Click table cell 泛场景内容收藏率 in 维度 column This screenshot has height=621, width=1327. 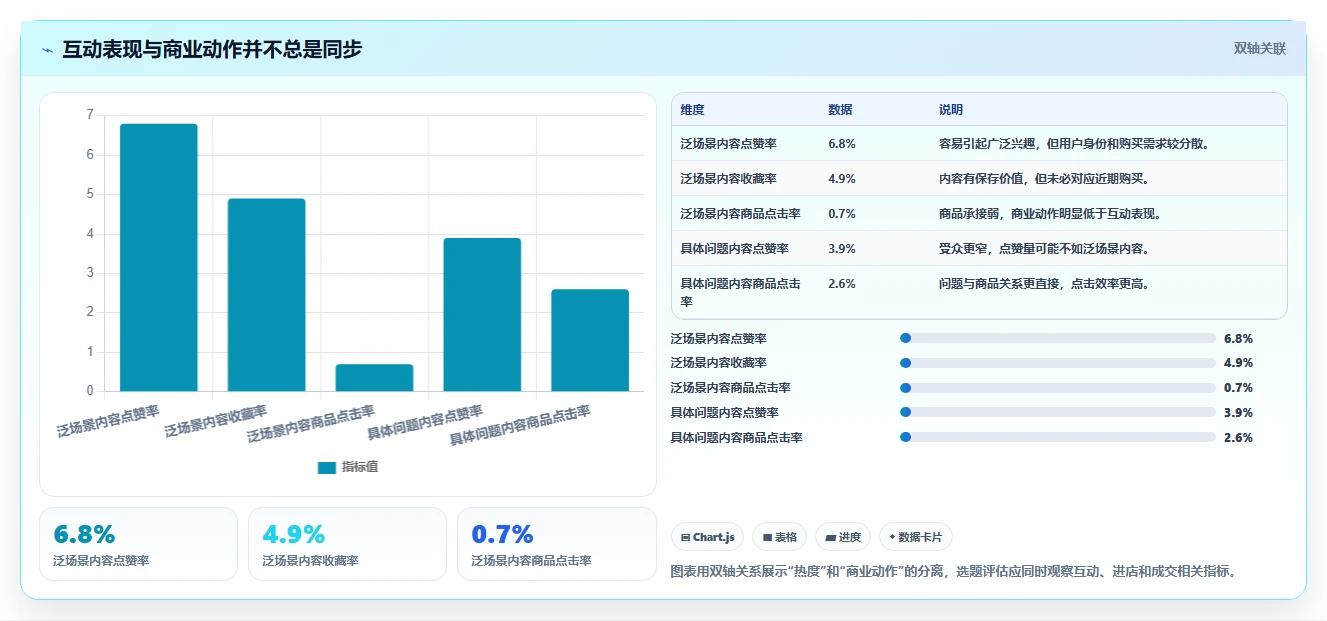728,179
